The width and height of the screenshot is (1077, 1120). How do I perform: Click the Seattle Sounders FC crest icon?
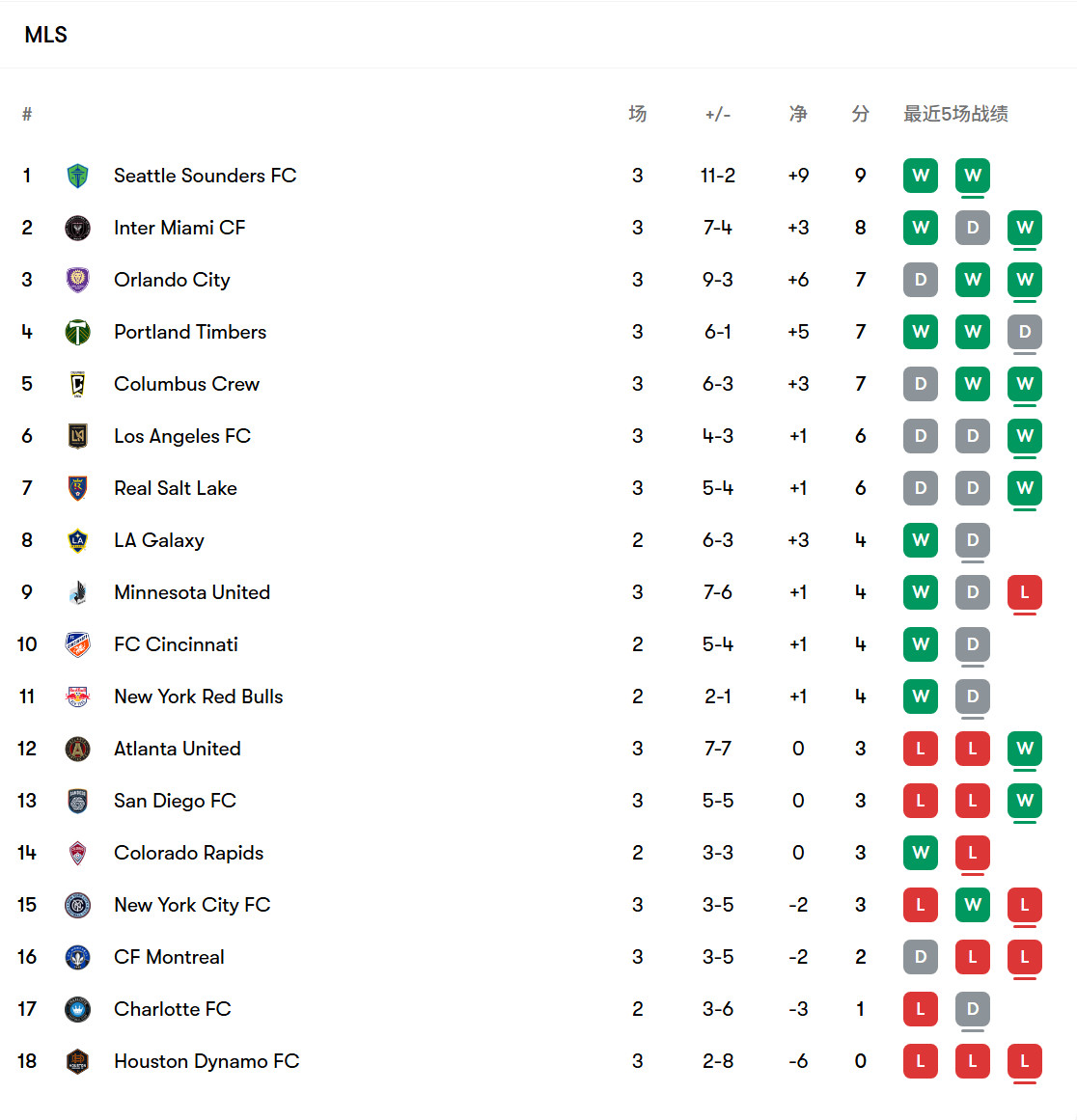77,176
